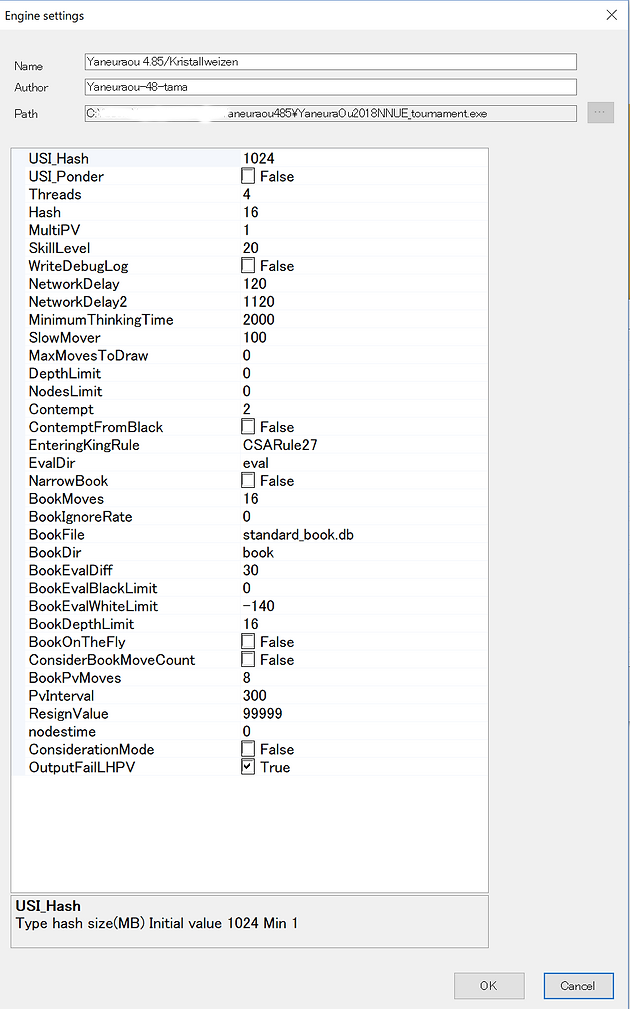Select the NetworkDelay value 120
The image size is (630, 1009).
pos(255,284)
